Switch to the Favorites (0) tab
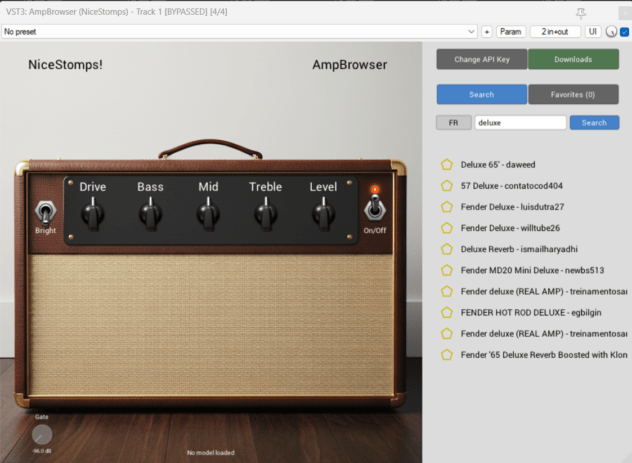Screen dimensions: 632x463 (x=574, y=94)
